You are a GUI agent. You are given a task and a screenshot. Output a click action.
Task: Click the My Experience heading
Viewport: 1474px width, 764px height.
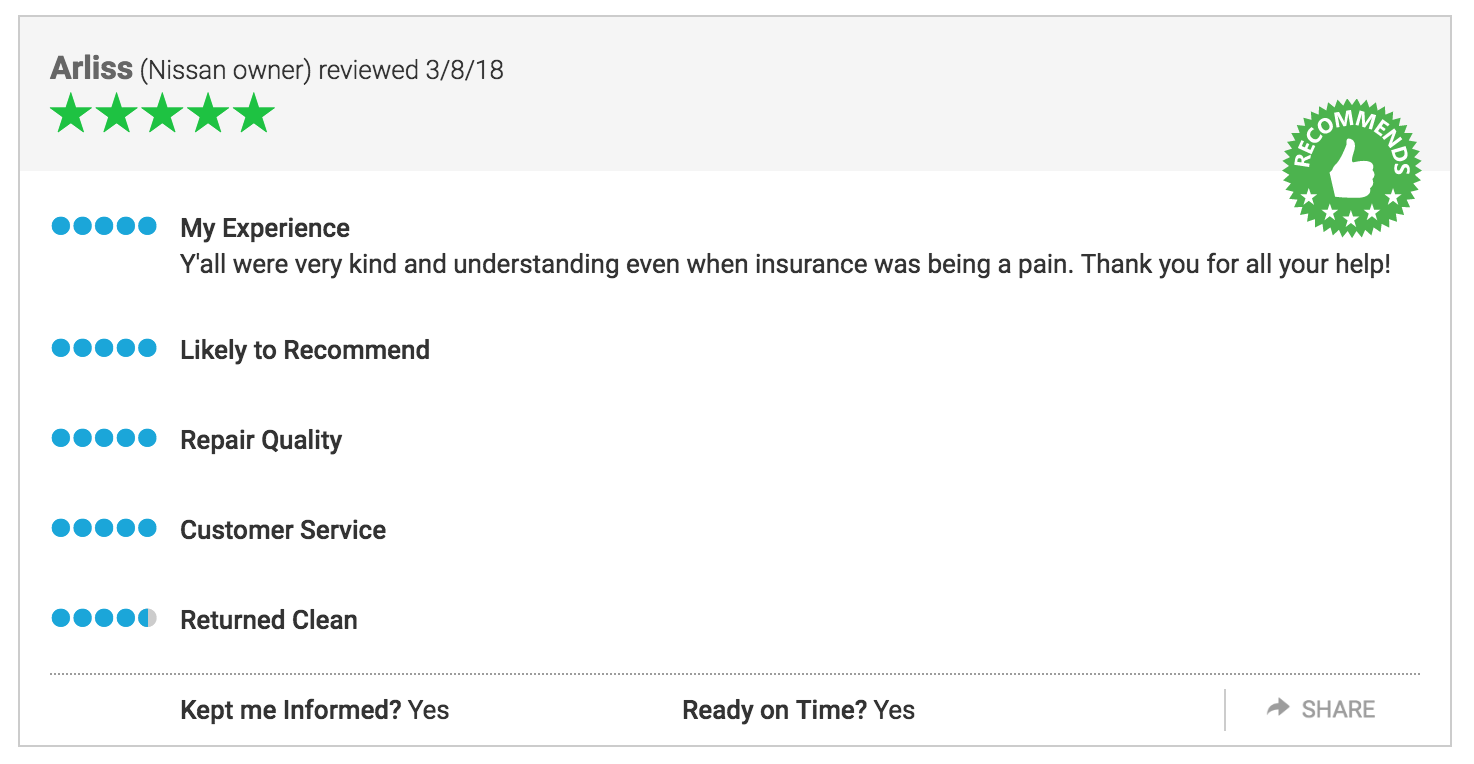(x=265, y=228)
